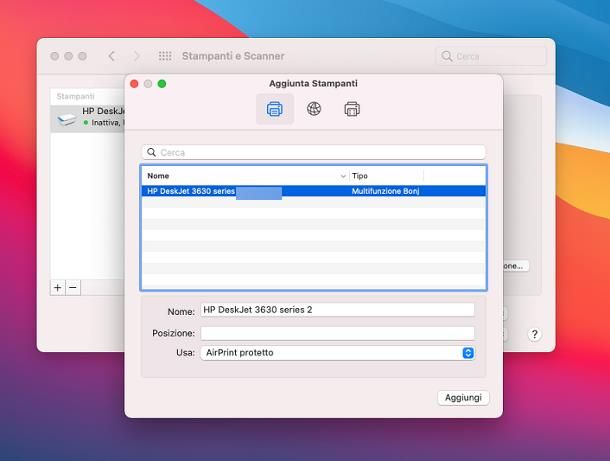Viewport: 610px width, 461px height.
Task: Click the search field in Aggiunta Stampanti
Action: 314,152
